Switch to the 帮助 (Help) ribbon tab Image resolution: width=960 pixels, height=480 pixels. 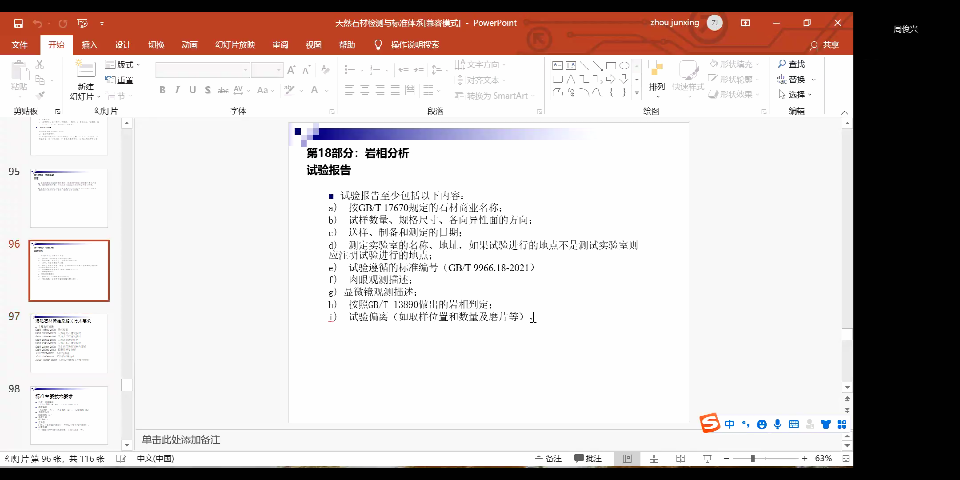[347, 45]
